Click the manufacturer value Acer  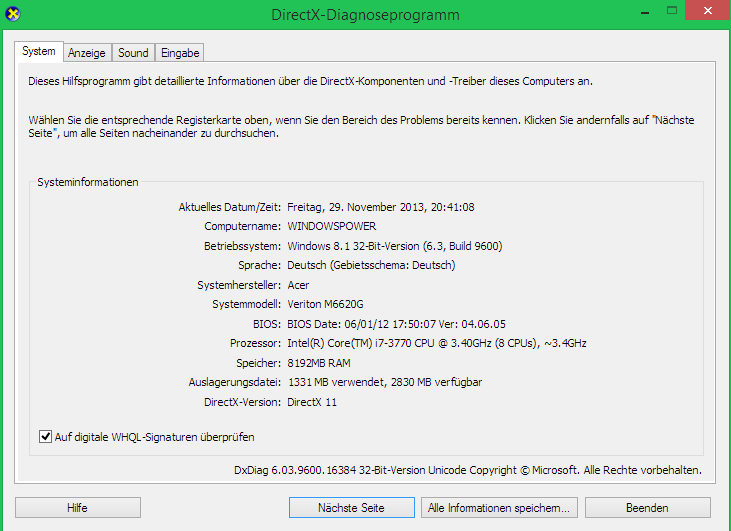point(298,285)
